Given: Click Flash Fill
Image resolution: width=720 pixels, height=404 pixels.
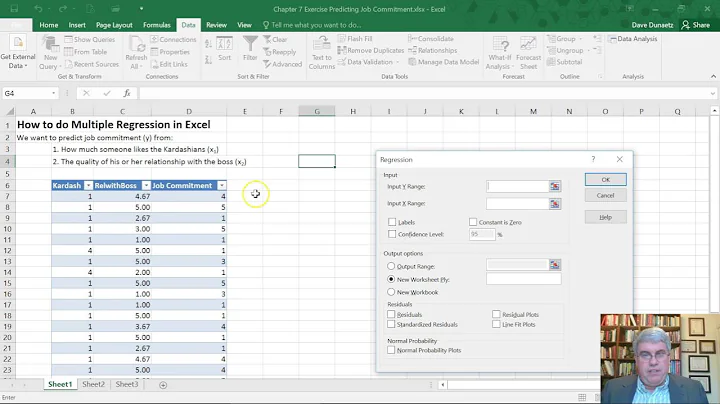Looking at the screenshot, I should tap(355, 39).
